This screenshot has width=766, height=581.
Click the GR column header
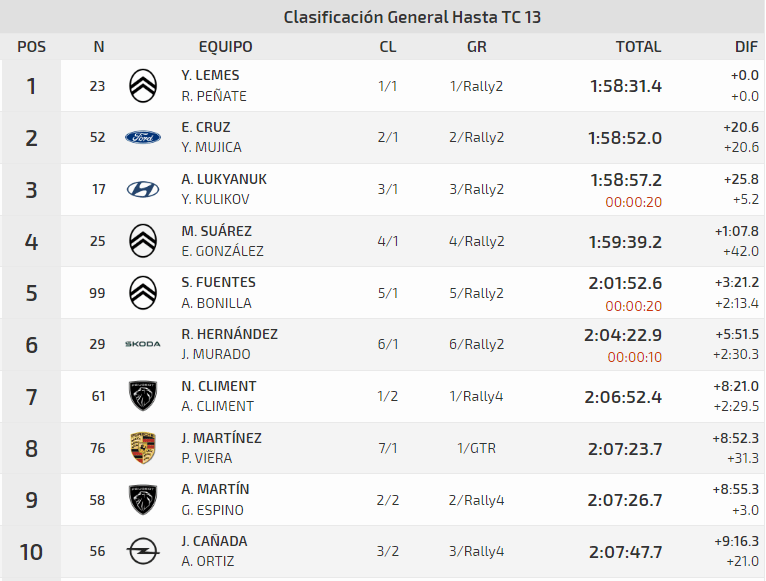point(476,46)
